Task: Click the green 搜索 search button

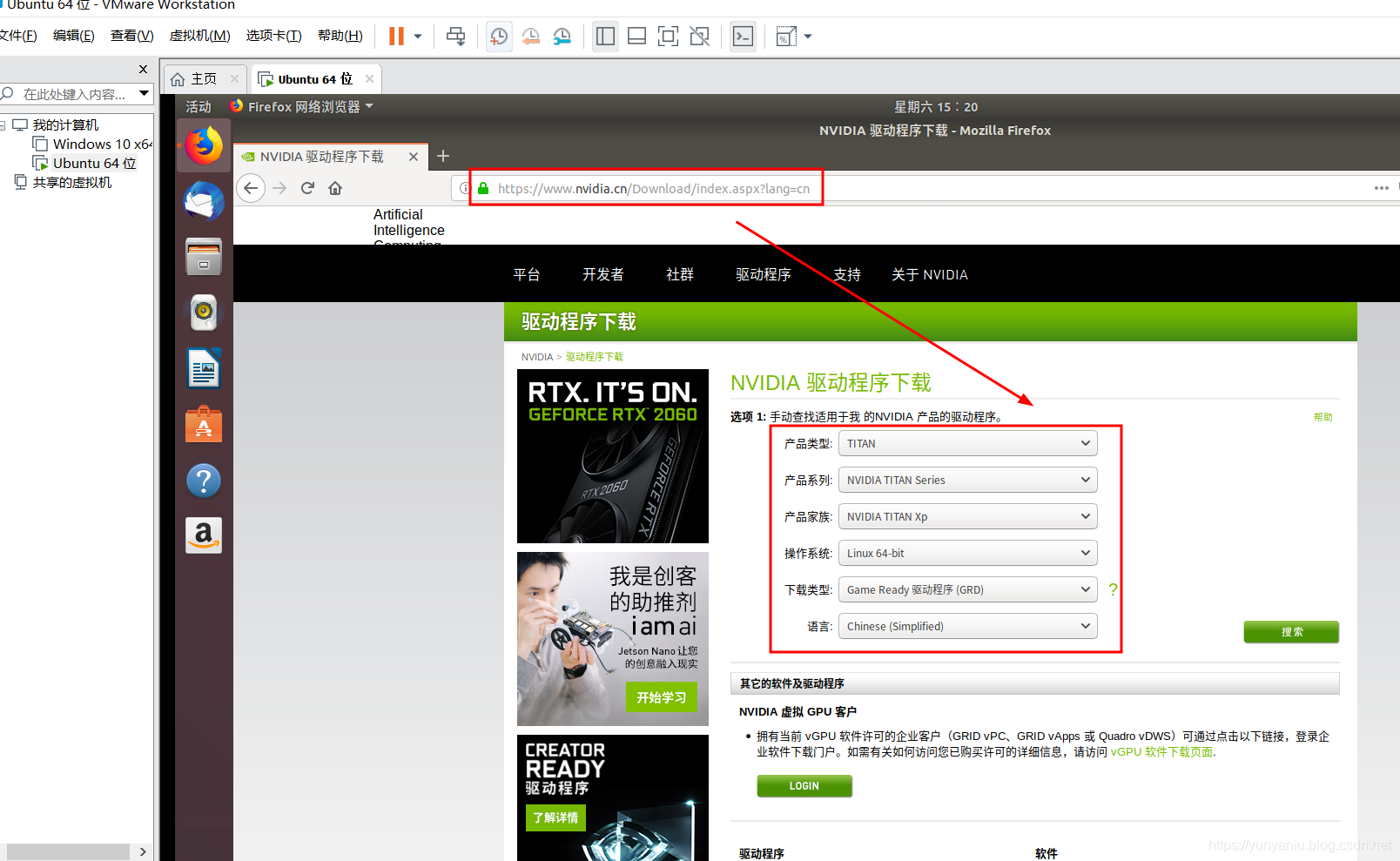Action: 1291,632
